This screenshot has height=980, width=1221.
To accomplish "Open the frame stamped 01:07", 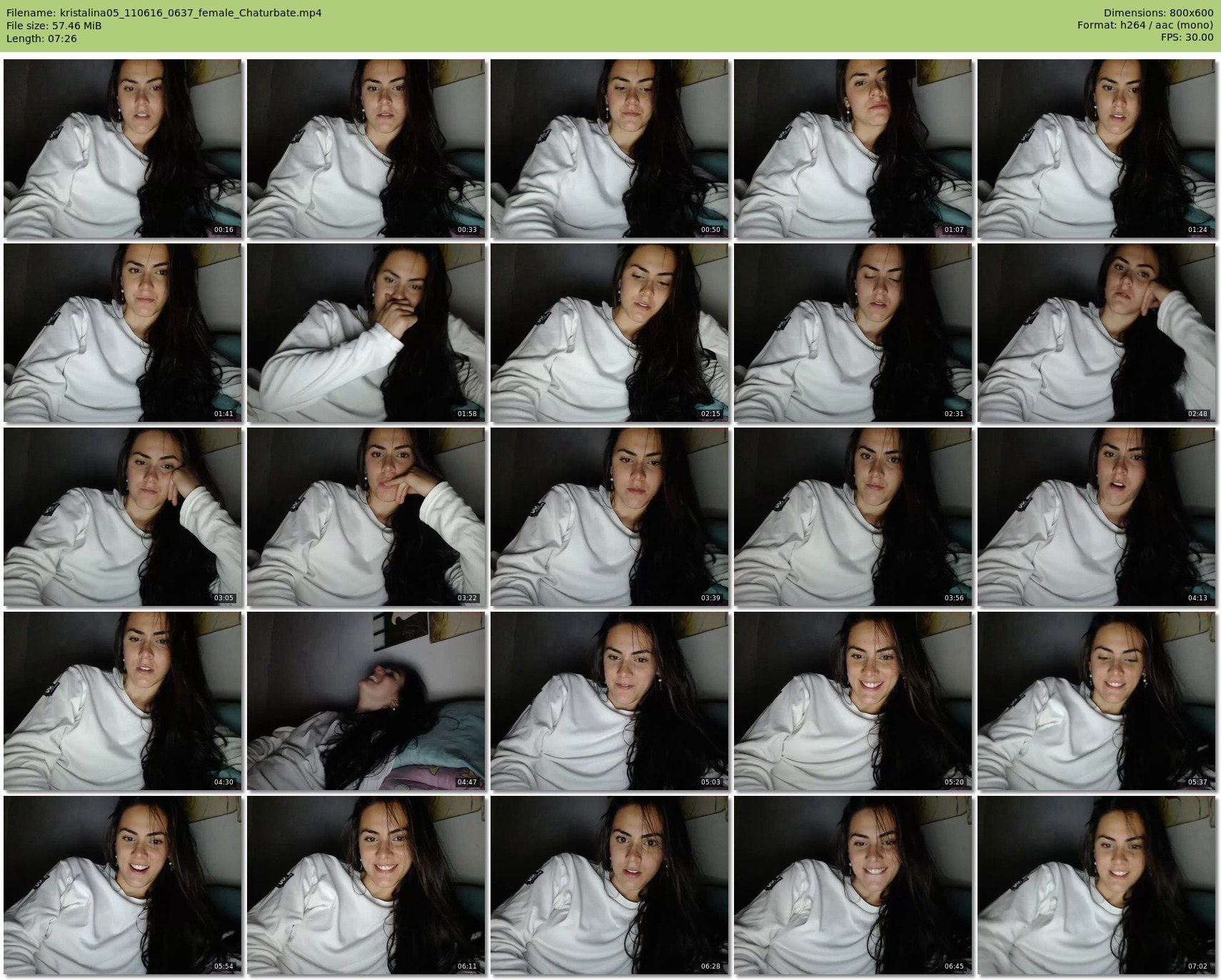I will coord(853,148).
